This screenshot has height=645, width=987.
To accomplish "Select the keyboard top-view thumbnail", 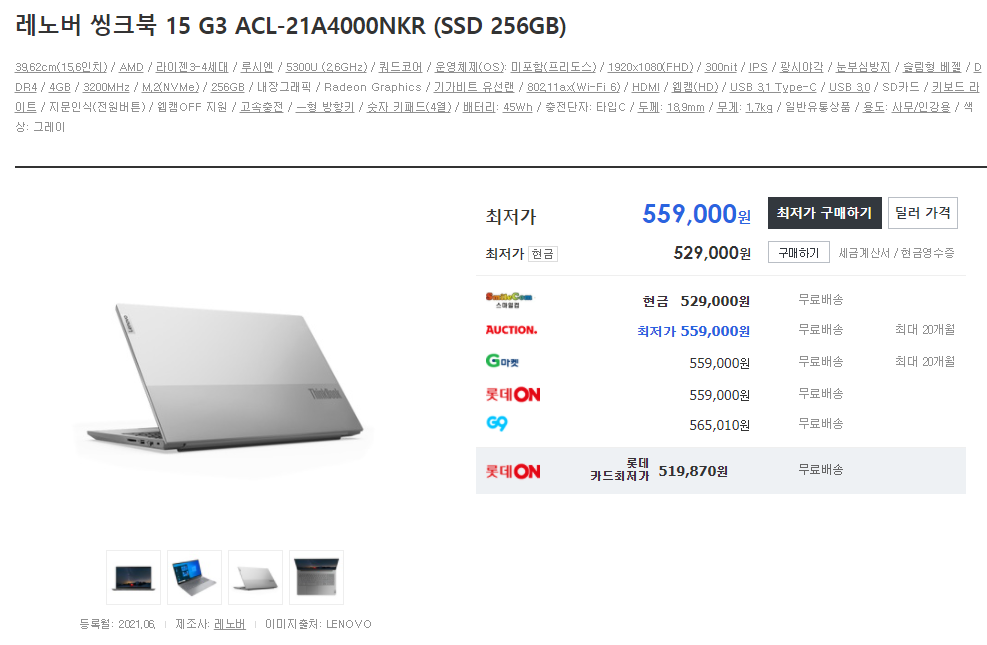I will click(316, 577).
